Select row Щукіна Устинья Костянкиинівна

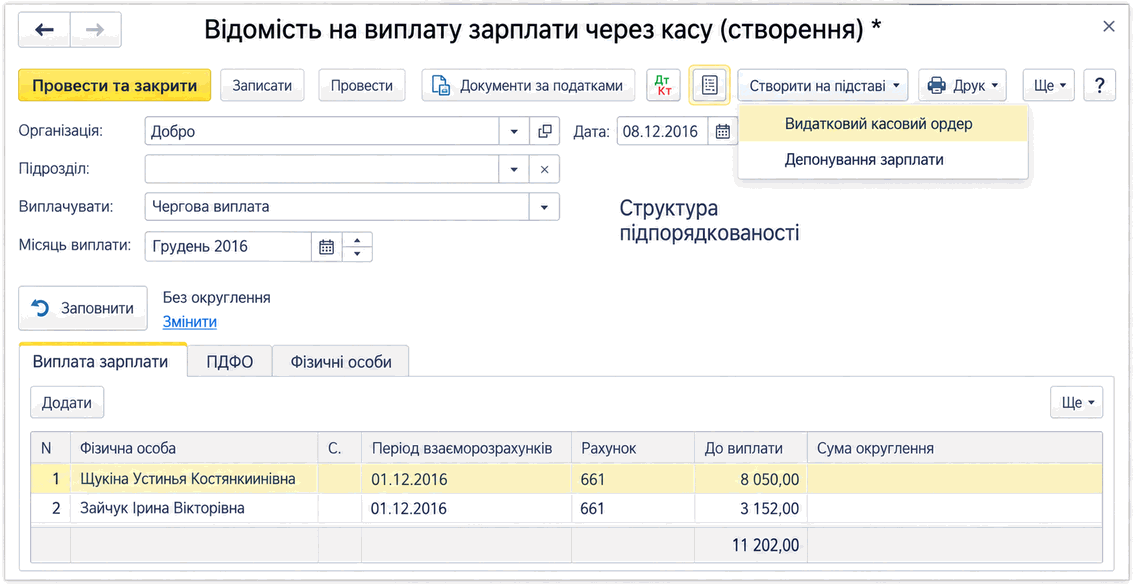click(x=566, y=478)
